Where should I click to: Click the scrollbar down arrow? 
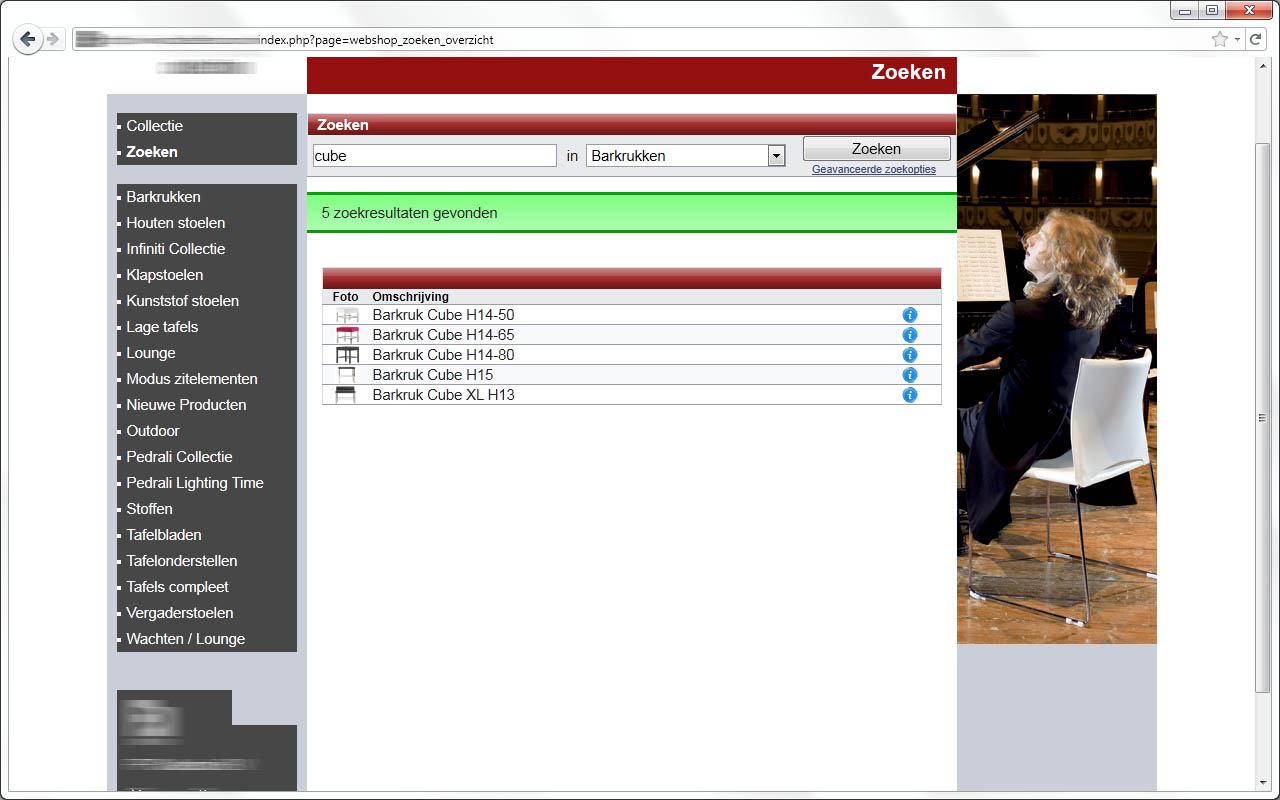(1262, 782)
